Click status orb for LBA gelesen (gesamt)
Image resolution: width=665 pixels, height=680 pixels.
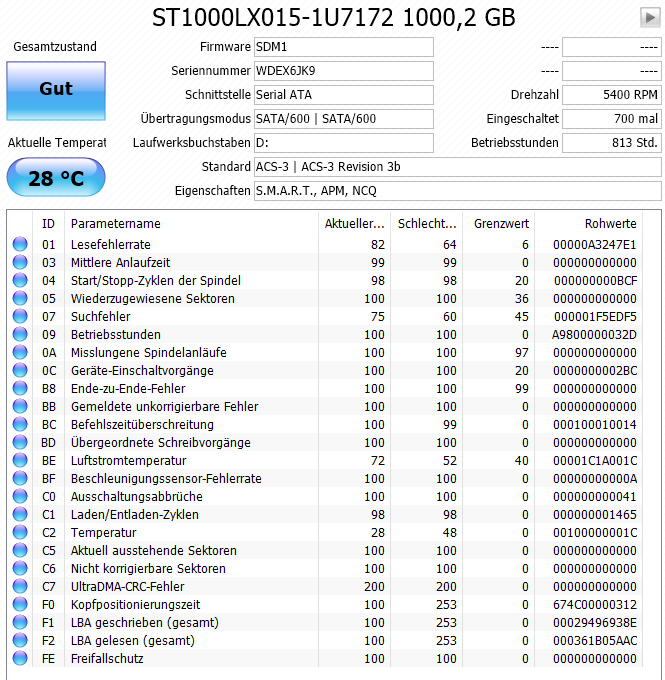click(x=20, y=640)
